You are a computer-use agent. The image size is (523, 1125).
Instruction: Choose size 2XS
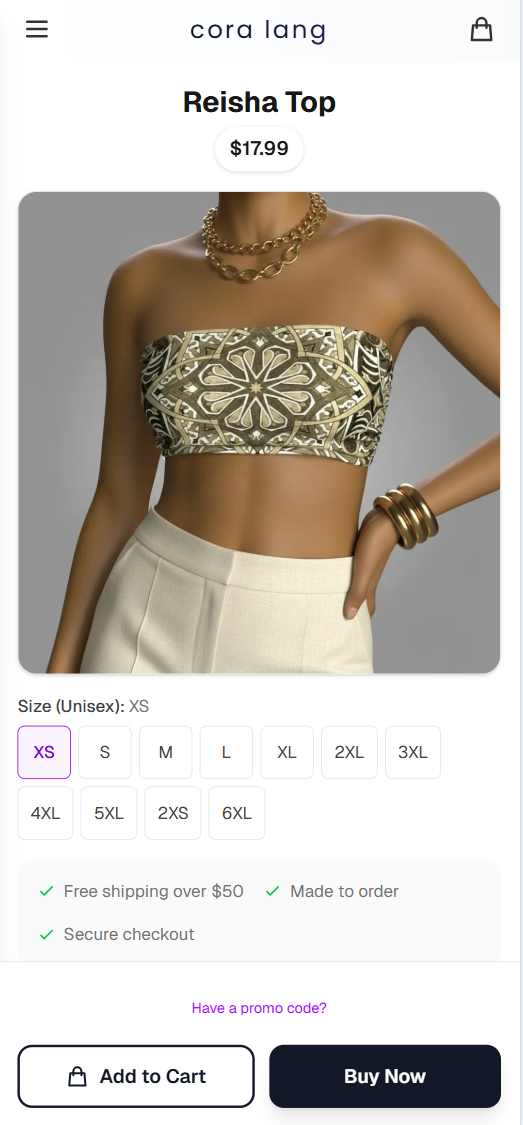(x=173, y=813)
